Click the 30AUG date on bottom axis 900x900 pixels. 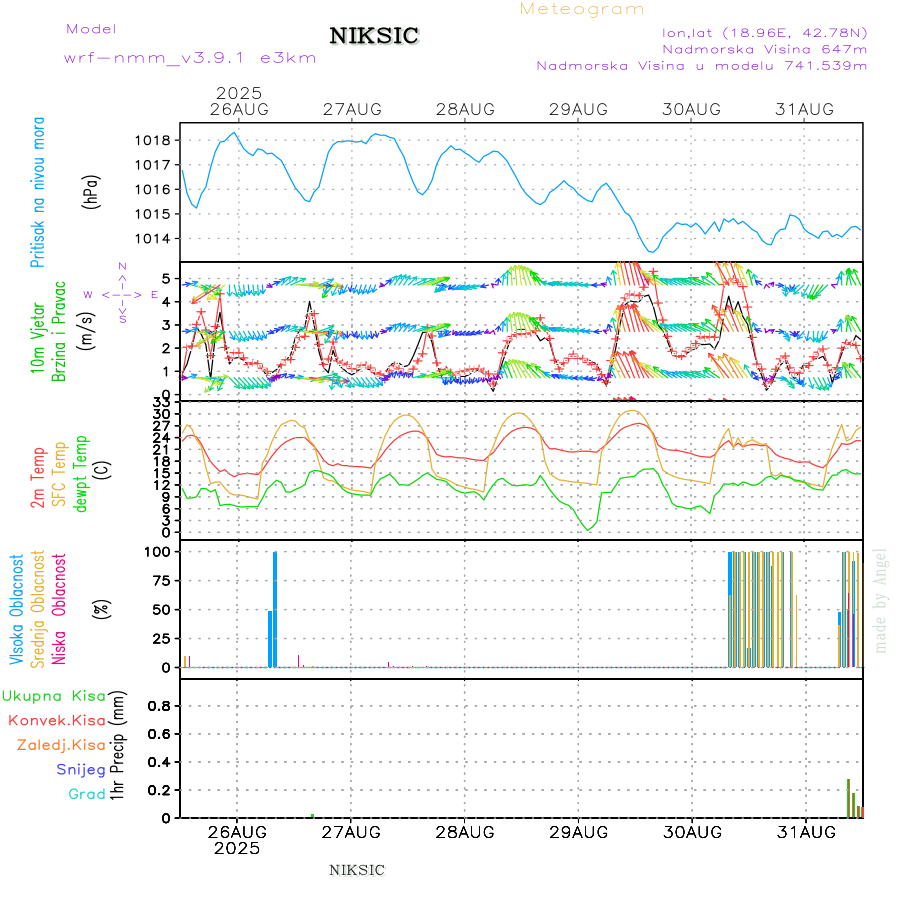pos(692,832)
